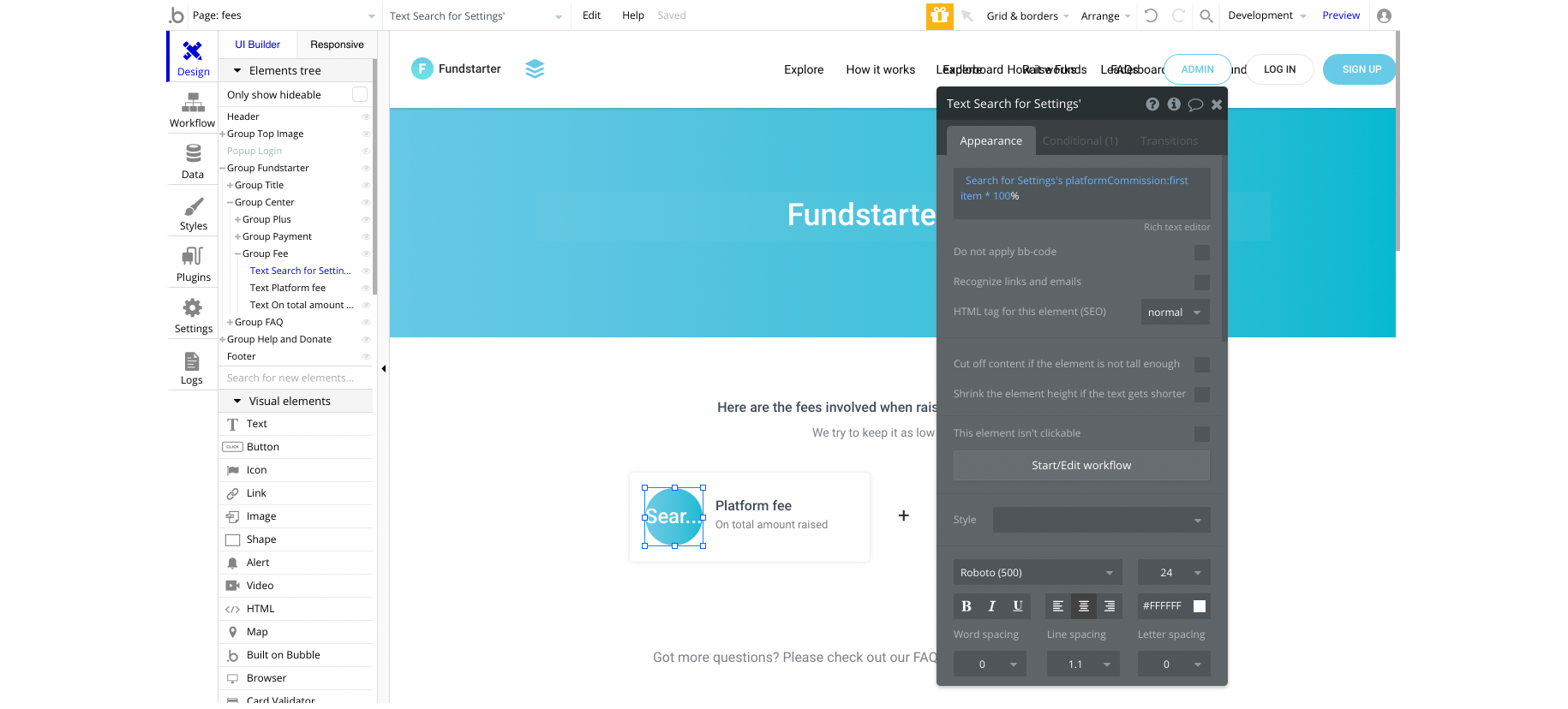1568x709 pixels.
Task: Toggle 'Cut off content' checkbox
Action: pos(1202,365)
